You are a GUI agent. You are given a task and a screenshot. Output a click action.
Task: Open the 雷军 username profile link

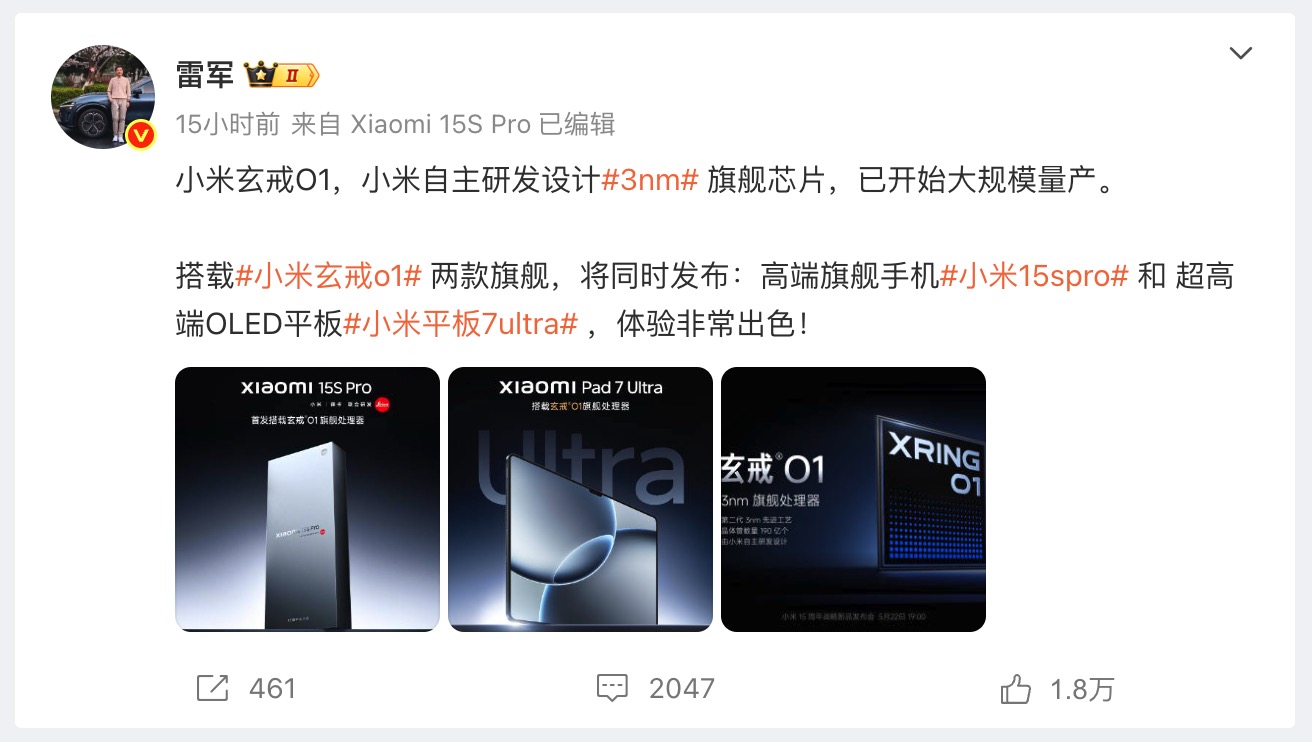205,75
